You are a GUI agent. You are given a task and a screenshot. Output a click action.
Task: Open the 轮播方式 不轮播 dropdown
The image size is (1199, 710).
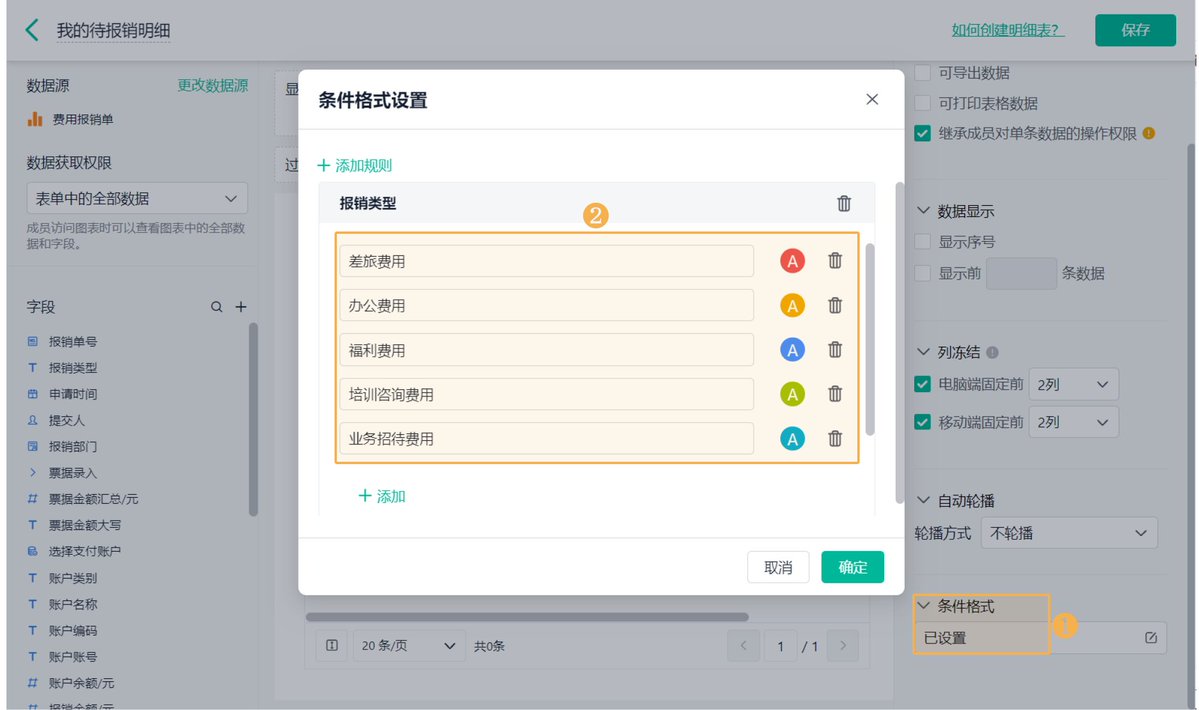(1069, 533)
